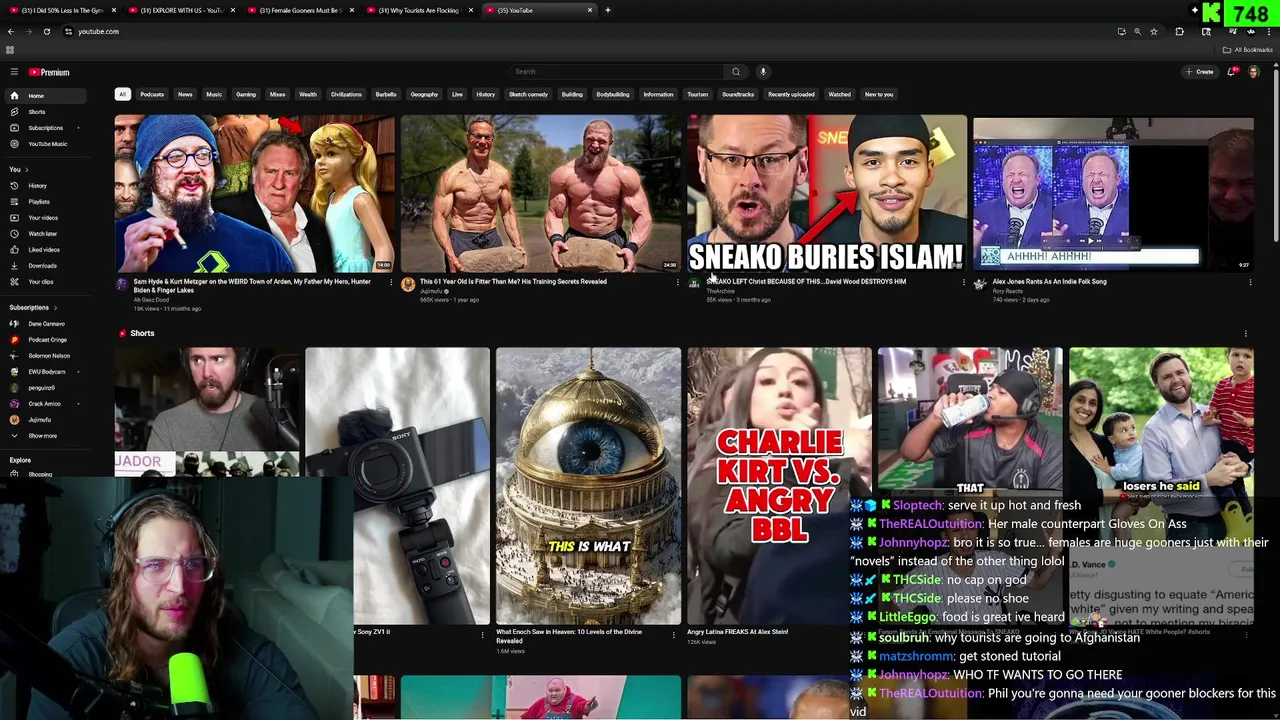Open the Sam Hyde & Kurt Metzger video thumbnail
1280x720 pixels.
[x=255, y=194]
